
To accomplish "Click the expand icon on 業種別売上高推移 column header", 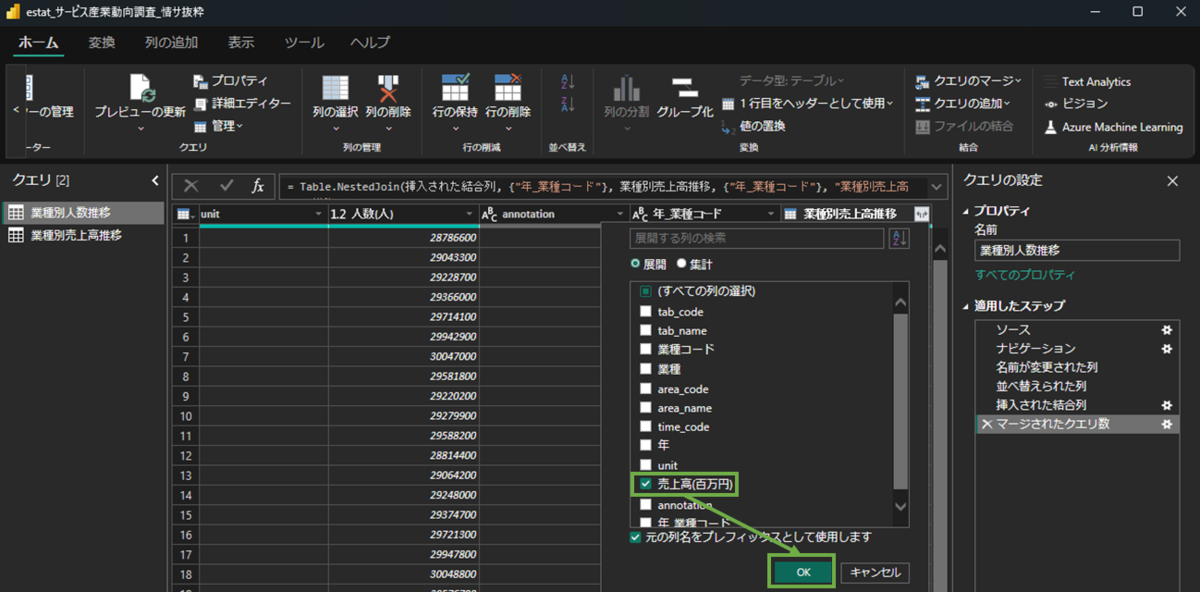I will point(921,214).
